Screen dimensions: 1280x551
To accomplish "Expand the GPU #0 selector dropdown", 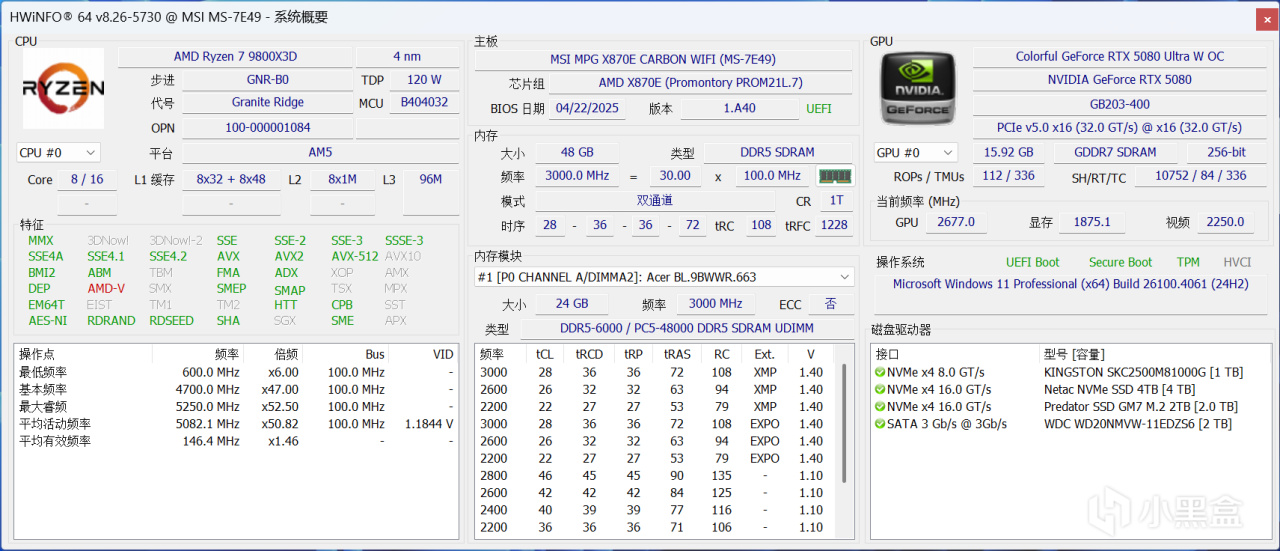I will click(915, 153).
